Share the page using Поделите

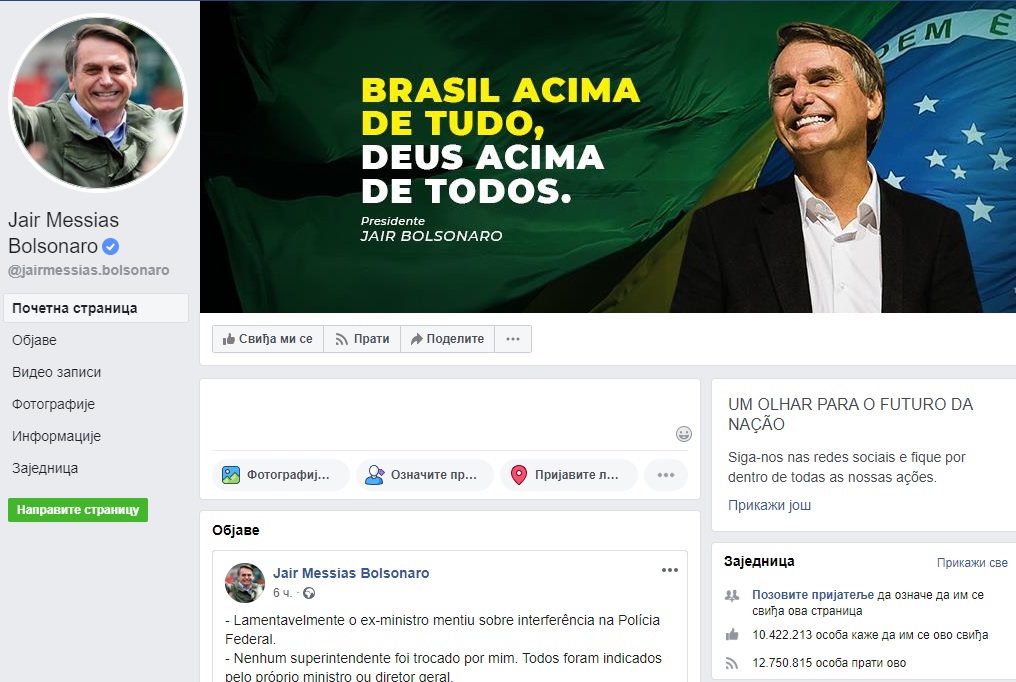click(x=447, y=339)
